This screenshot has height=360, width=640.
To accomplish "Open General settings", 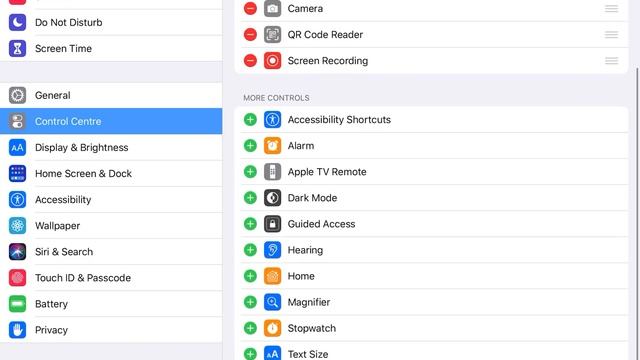I will tap(111, 95).
